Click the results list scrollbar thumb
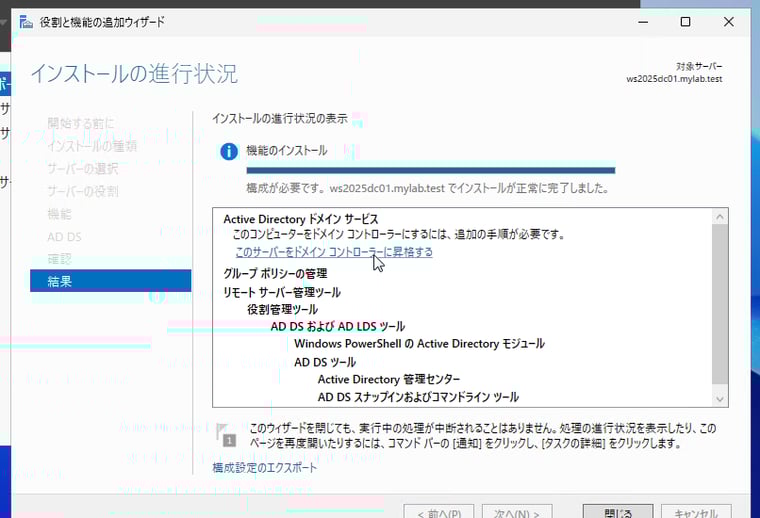The image size is (760, 518). pyautogui.click(x=720, y=304)
